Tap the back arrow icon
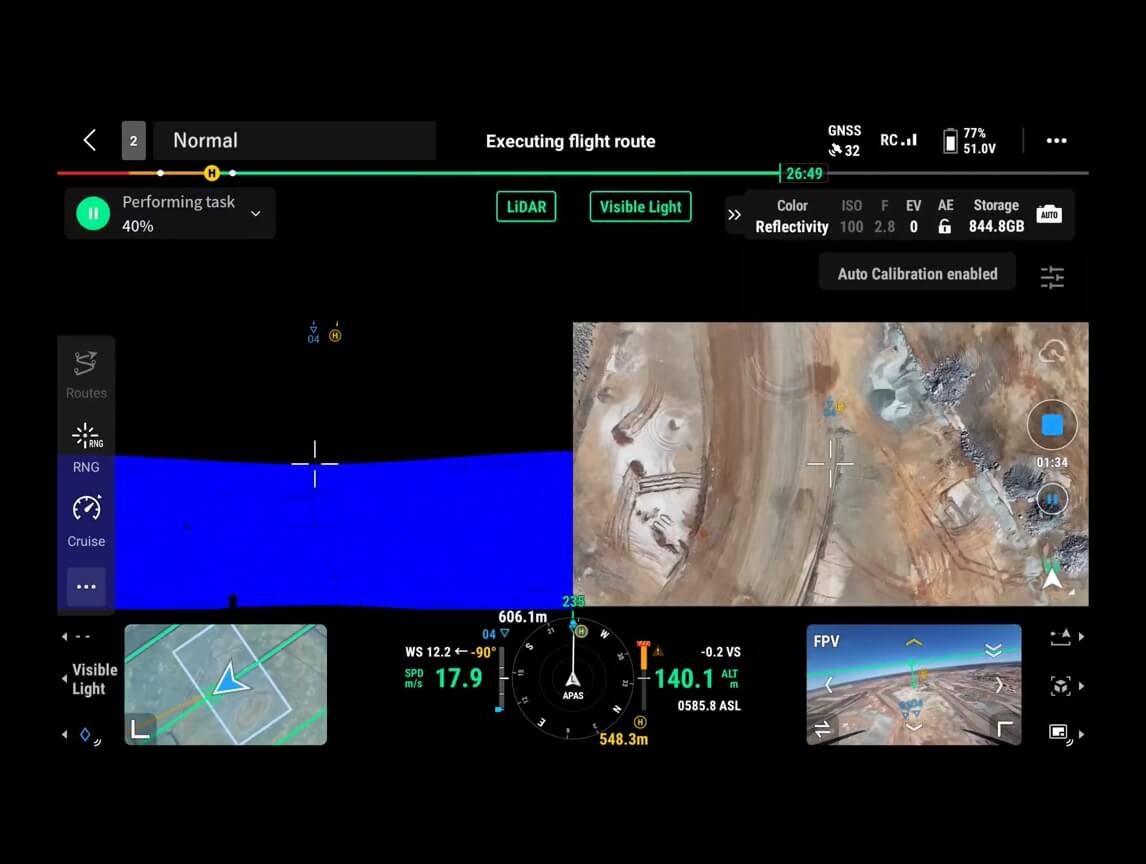1146x864 pixels. point(90,141)
